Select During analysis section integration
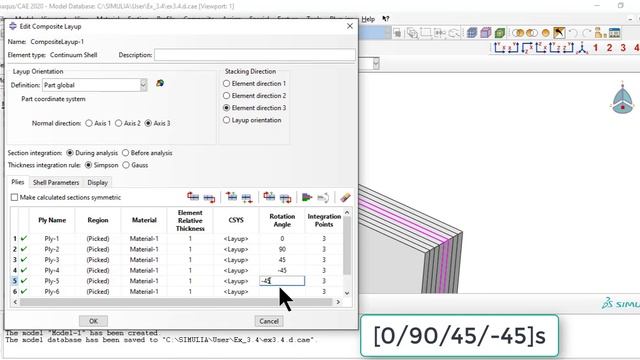The image size is (640, 360). point(70,153)
